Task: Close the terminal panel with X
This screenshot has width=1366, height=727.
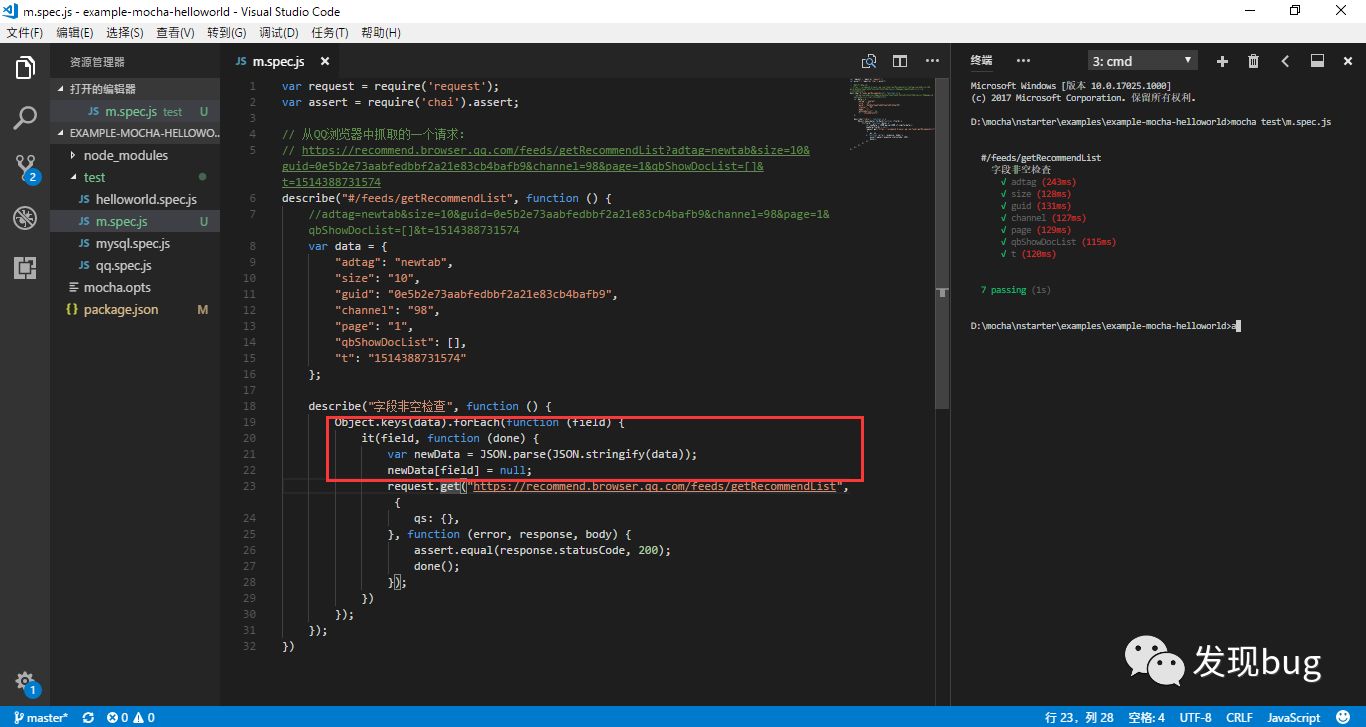Action: [x=1348, y=61]
